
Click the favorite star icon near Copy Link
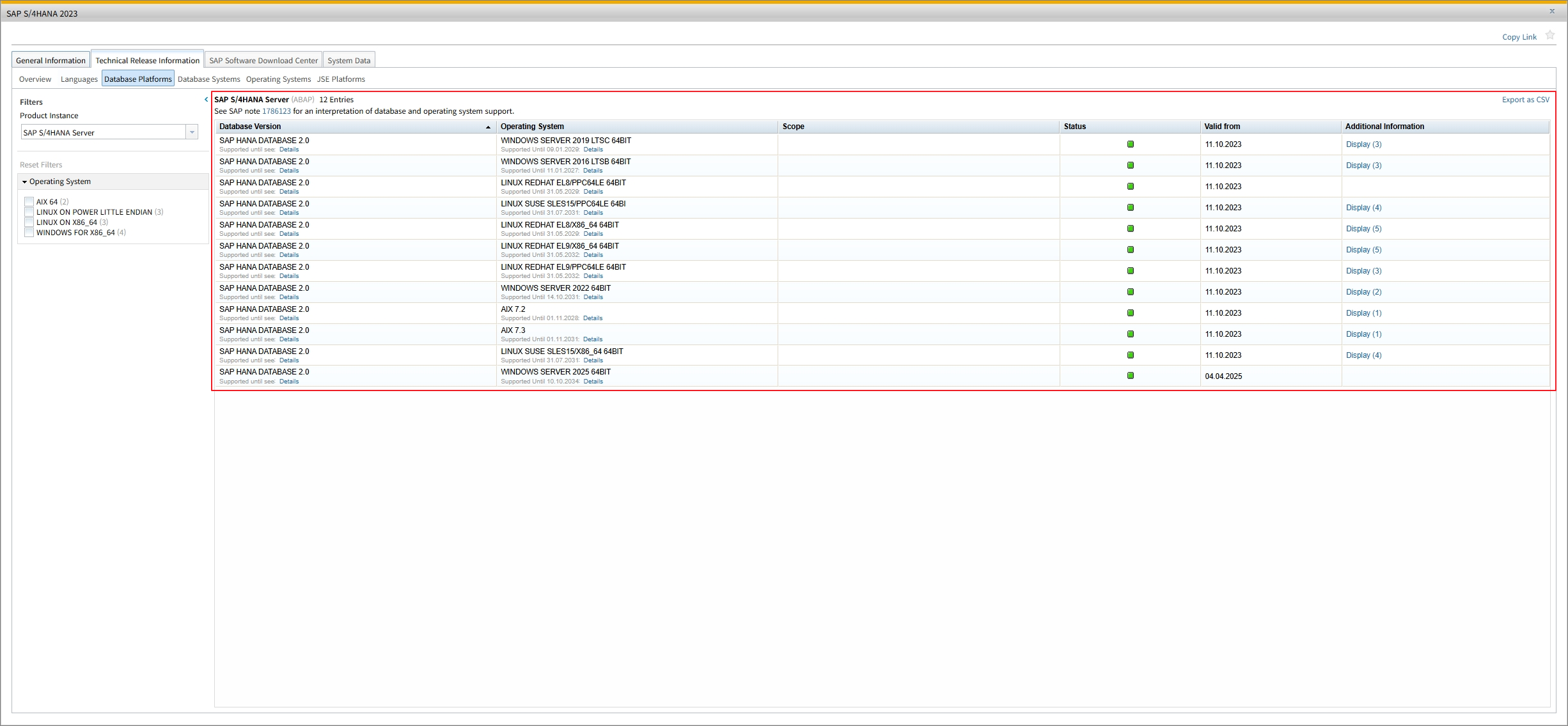click(x=1550, y=36)
